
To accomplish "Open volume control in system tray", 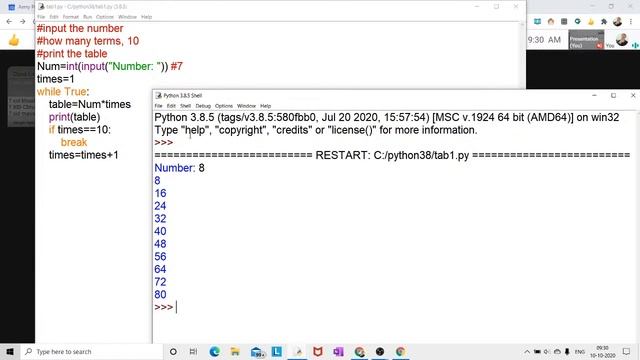I will pos(547,351).
